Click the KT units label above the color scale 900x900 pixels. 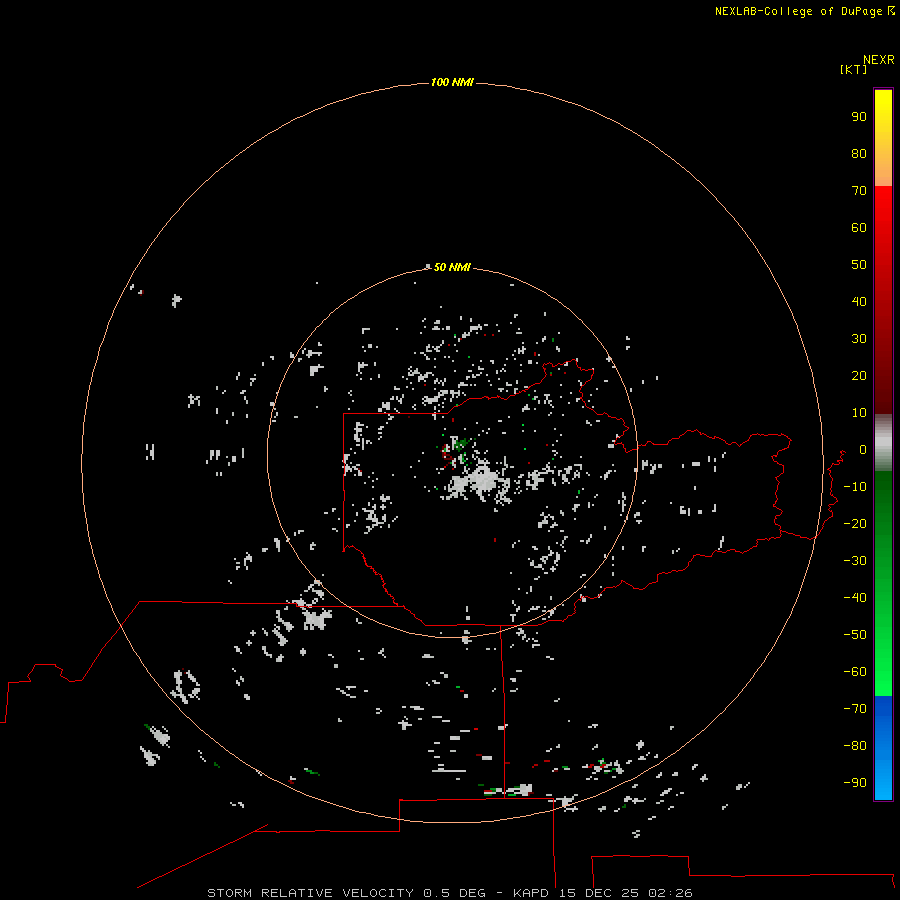point(853,69)
